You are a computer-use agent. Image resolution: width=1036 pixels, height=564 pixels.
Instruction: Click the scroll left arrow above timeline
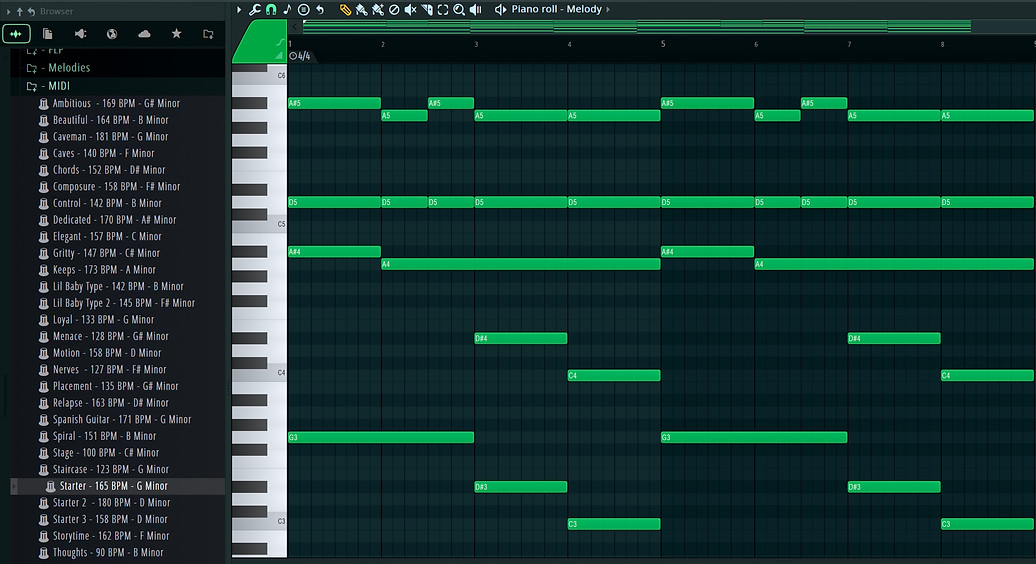point(295,26)
